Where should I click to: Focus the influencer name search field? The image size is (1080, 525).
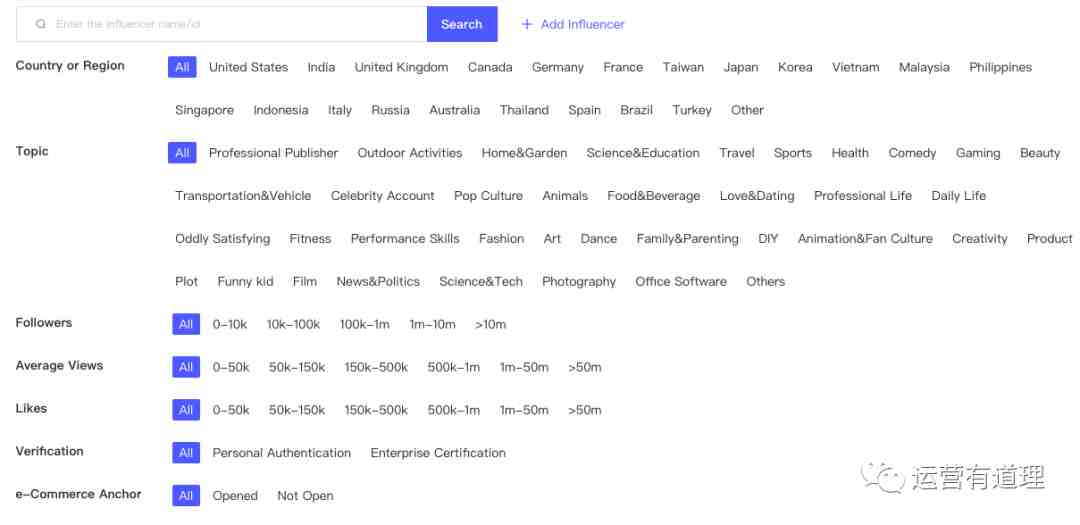[222, 24]
